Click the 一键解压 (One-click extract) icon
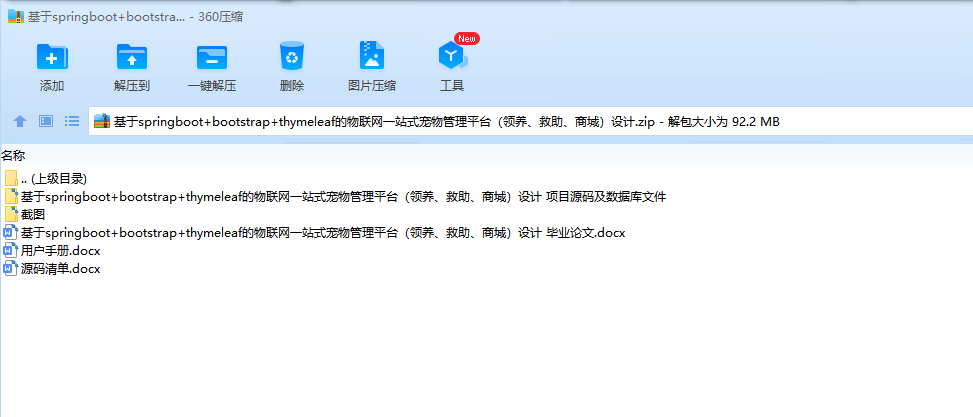The image size is (973, 417). pyautogui.click(x=212, y=56)
